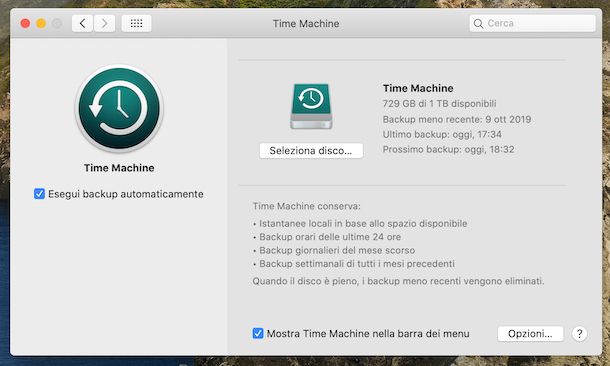The height and width of the screenshot is (366, 610).
Task: Open the Seleziona disco... dialog
Action: 311,151
